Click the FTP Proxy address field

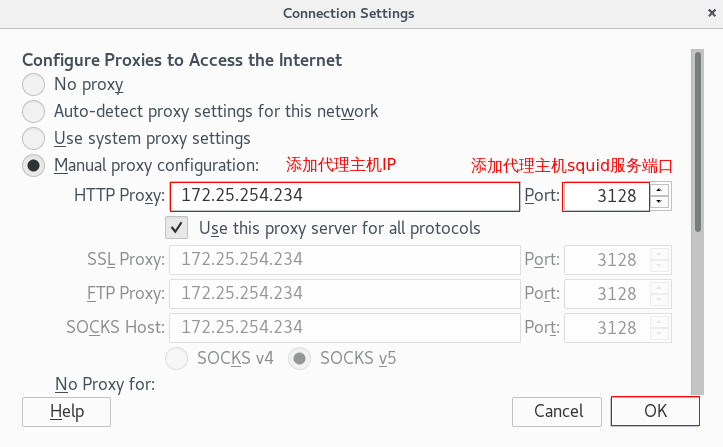point(345,294)
